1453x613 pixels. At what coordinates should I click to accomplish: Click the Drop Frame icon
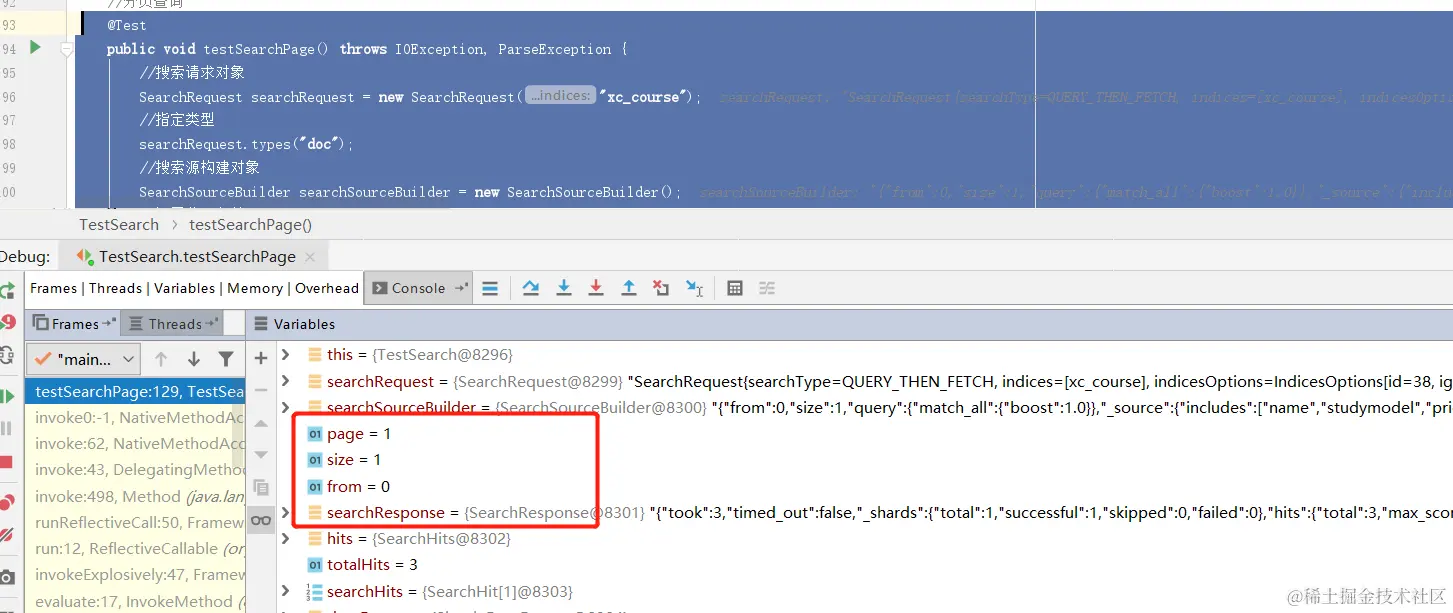point(661,288)
